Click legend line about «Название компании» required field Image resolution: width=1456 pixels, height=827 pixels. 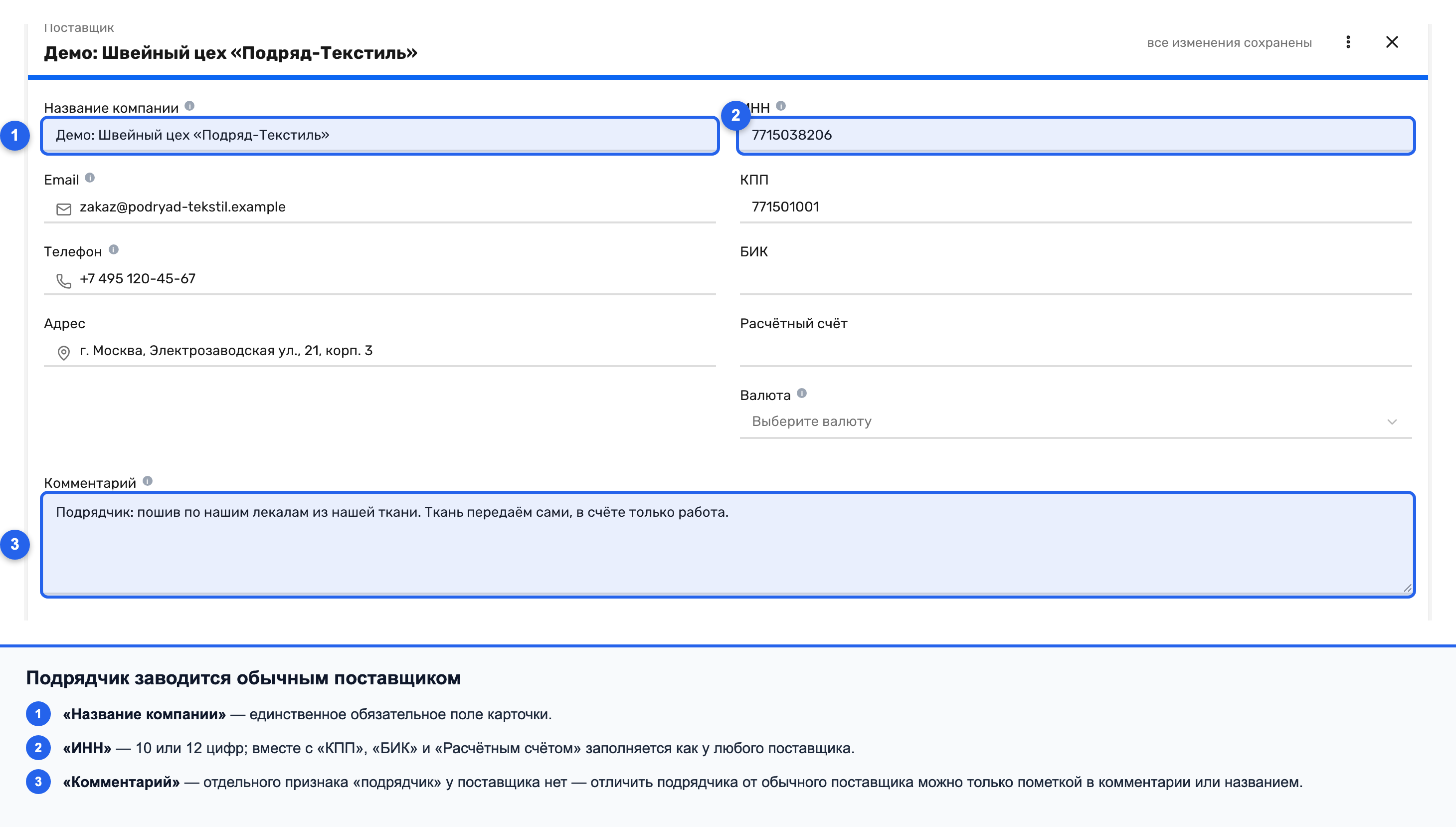pos(307,714)
